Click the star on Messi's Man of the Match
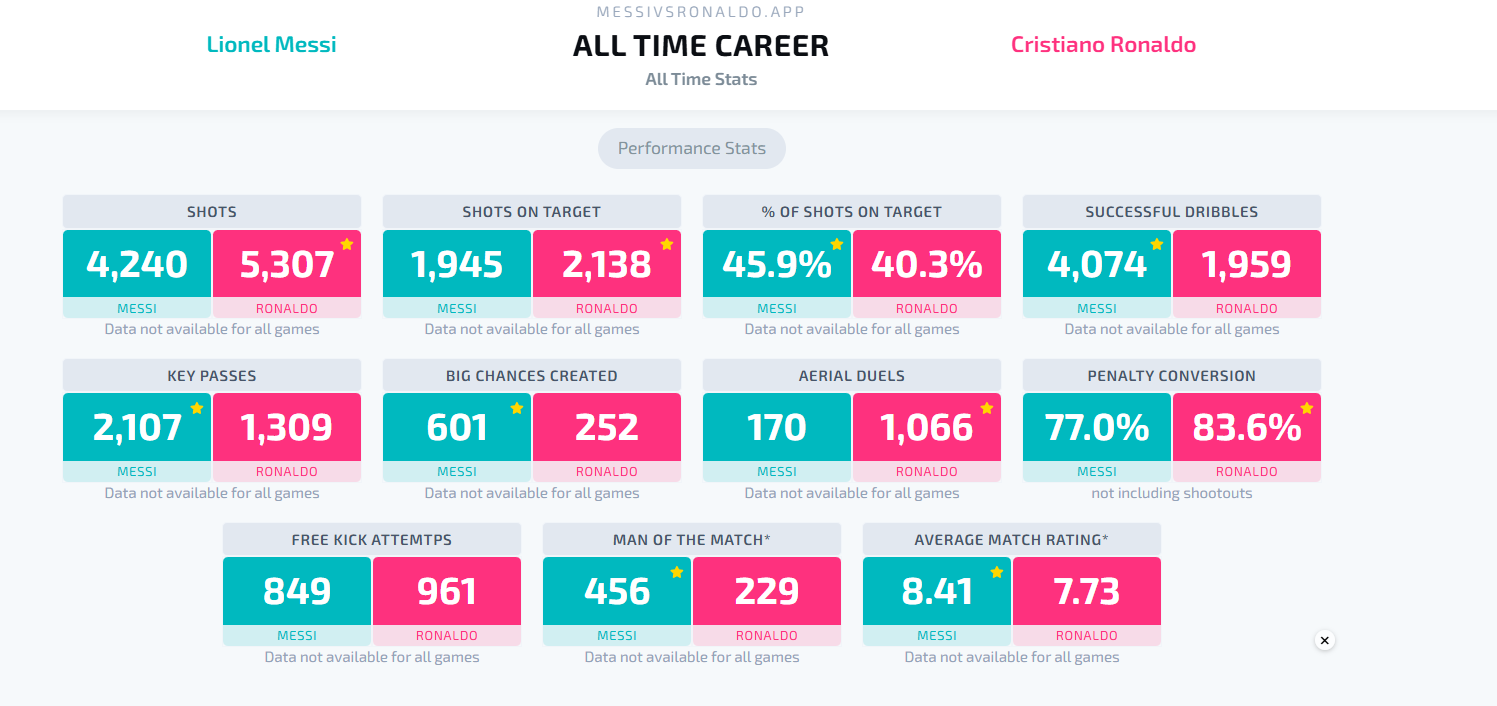Viewport: 1497px width, 706px height. point(677,572)
